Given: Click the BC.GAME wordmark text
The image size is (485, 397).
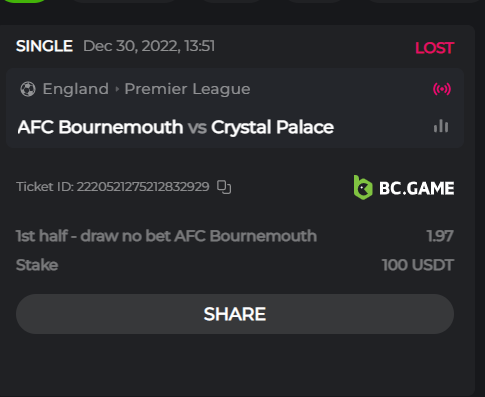Looking at the screenshot, I should [x=417, y=188].
